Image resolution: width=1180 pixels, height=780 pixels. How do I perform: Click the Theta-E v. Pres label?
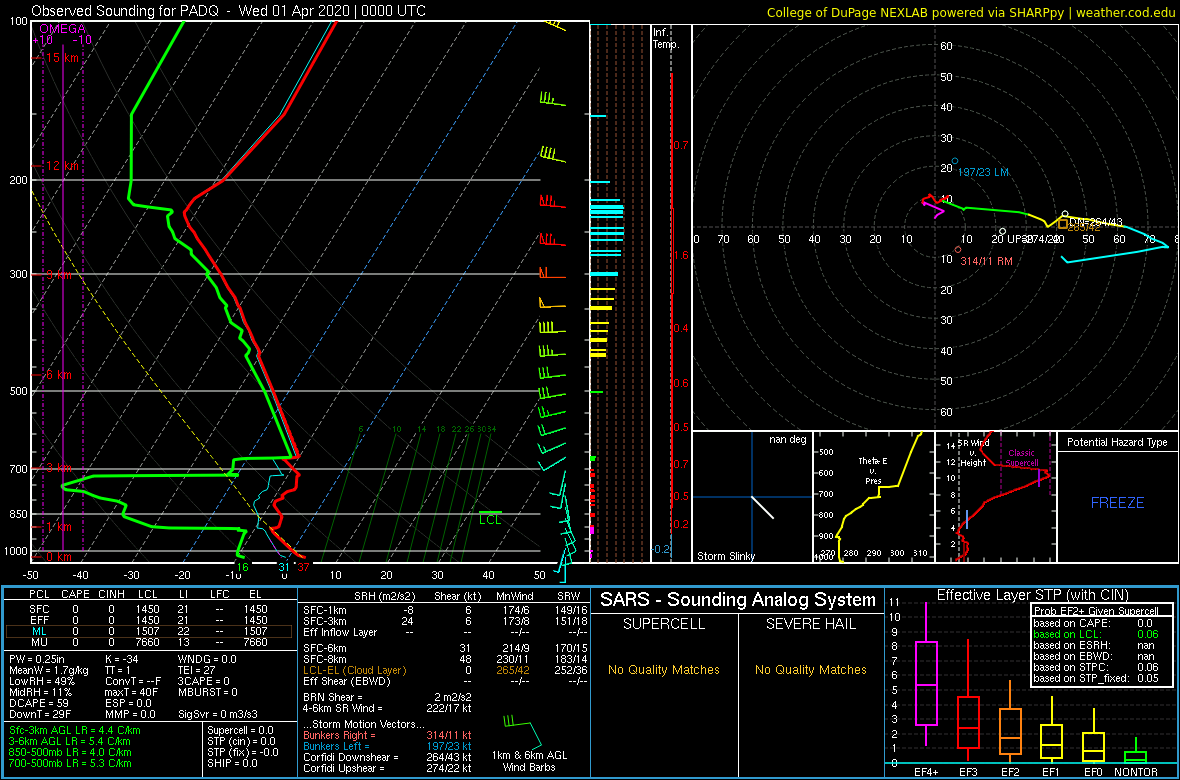click(x=874, y=471)
